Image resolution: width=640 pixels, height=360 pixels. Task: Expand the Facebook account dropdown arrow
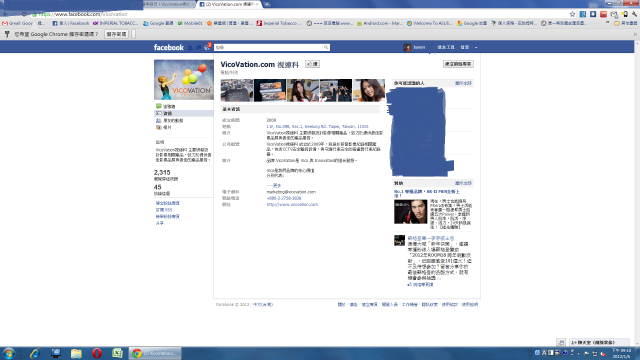coord(476,47)
